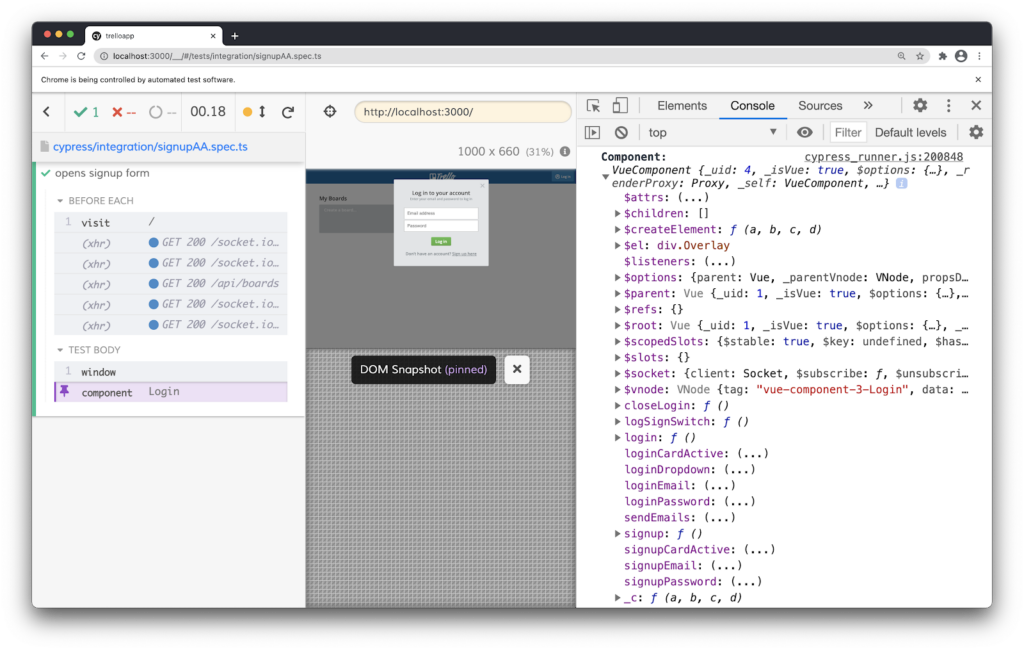Open DevTools settings gear next to tabs

[920, 106]
